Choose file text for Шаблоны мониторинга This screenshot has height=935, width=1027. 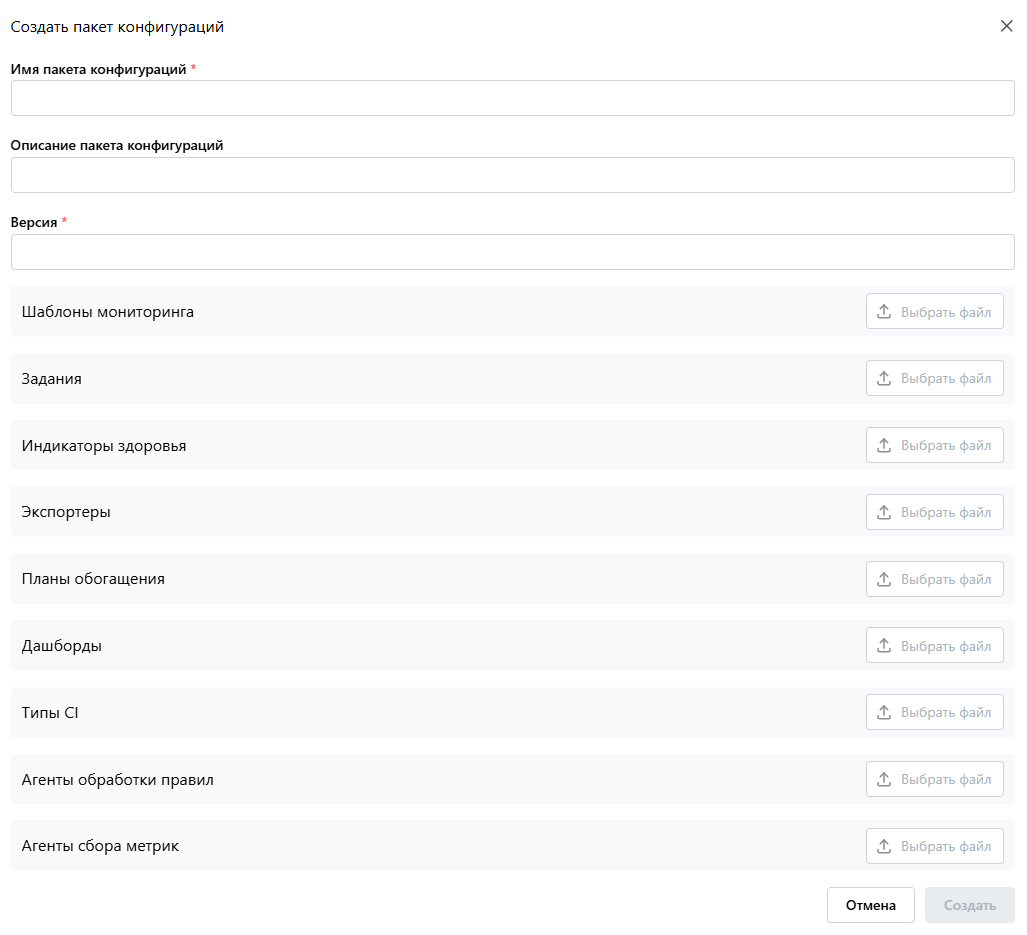946,312
